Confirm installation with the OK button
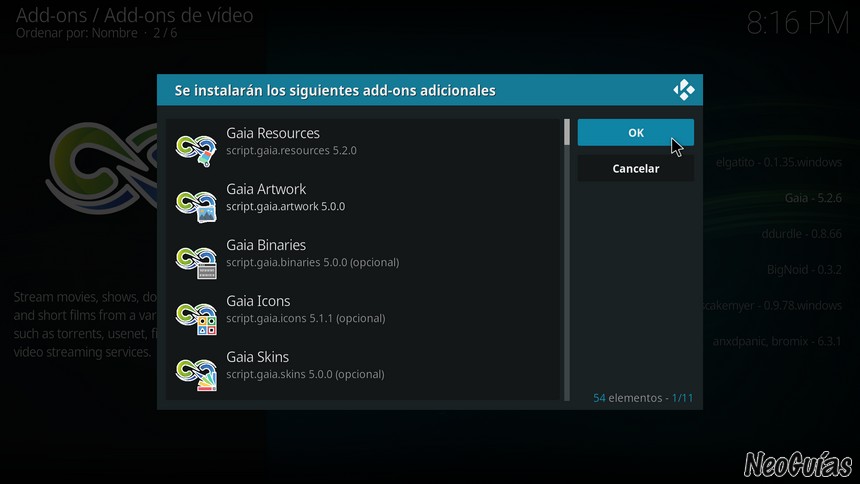This screenshot has height=484, width=860. pyautogui.click(x=636, y=132)
